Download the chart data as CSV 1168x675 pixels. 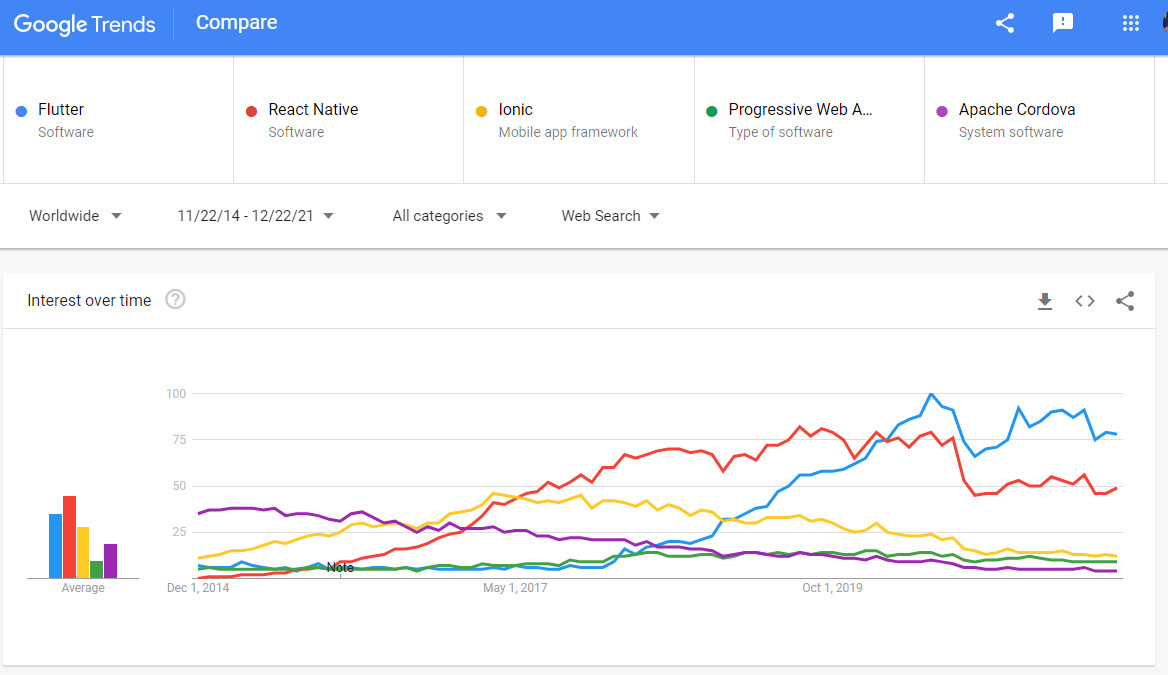click(x=1045, y=301)
